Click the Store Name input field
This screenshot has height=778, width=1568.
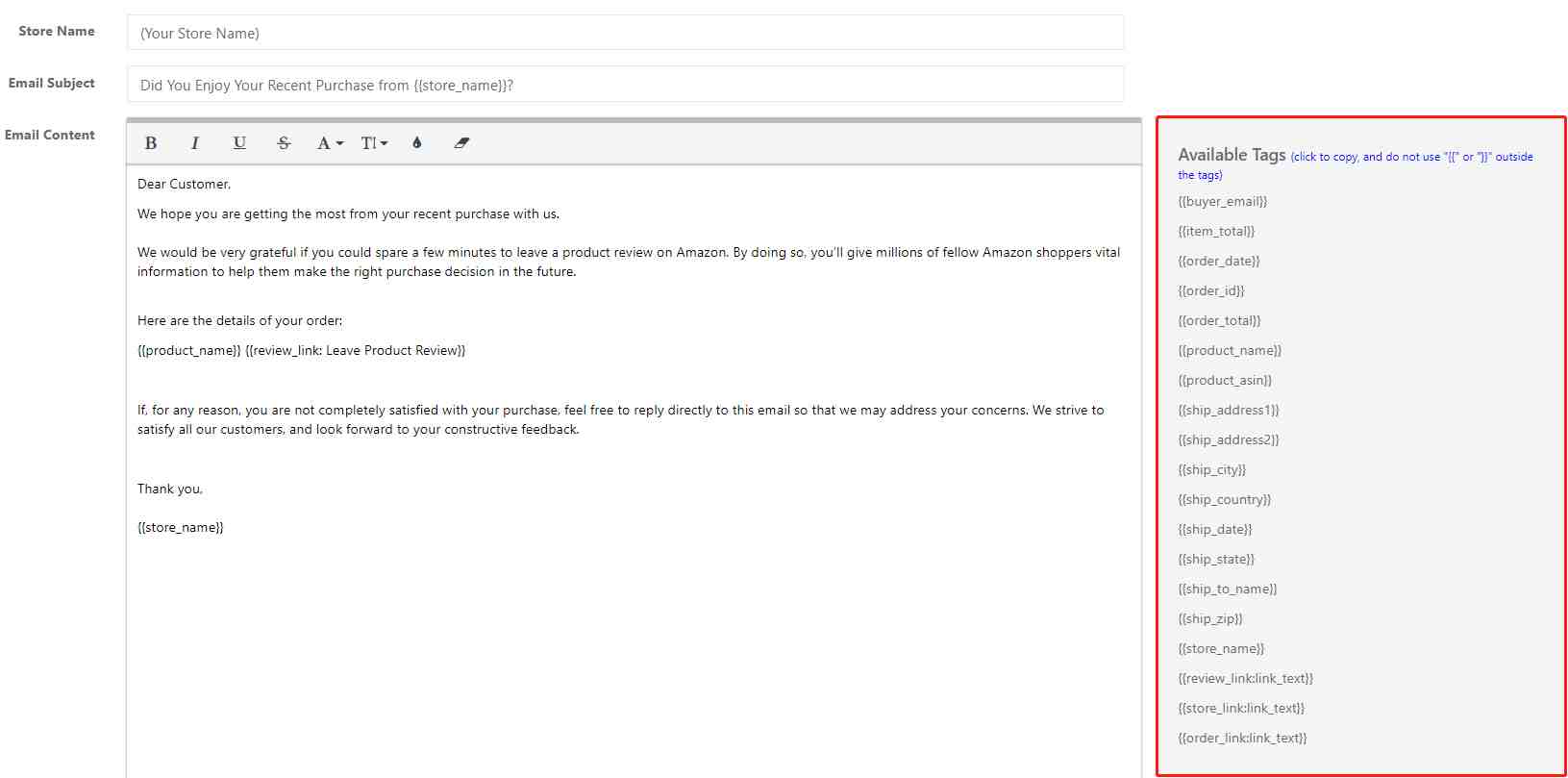(625, 33)
